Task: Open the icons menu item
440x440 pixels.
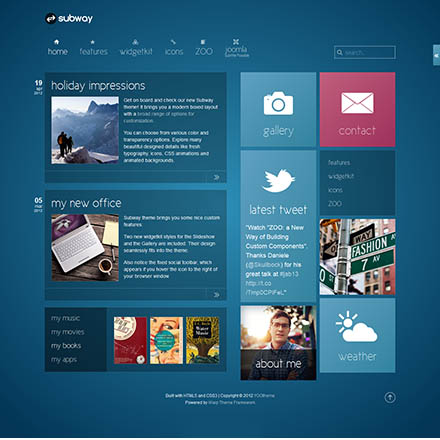Action: click(174, 52)
